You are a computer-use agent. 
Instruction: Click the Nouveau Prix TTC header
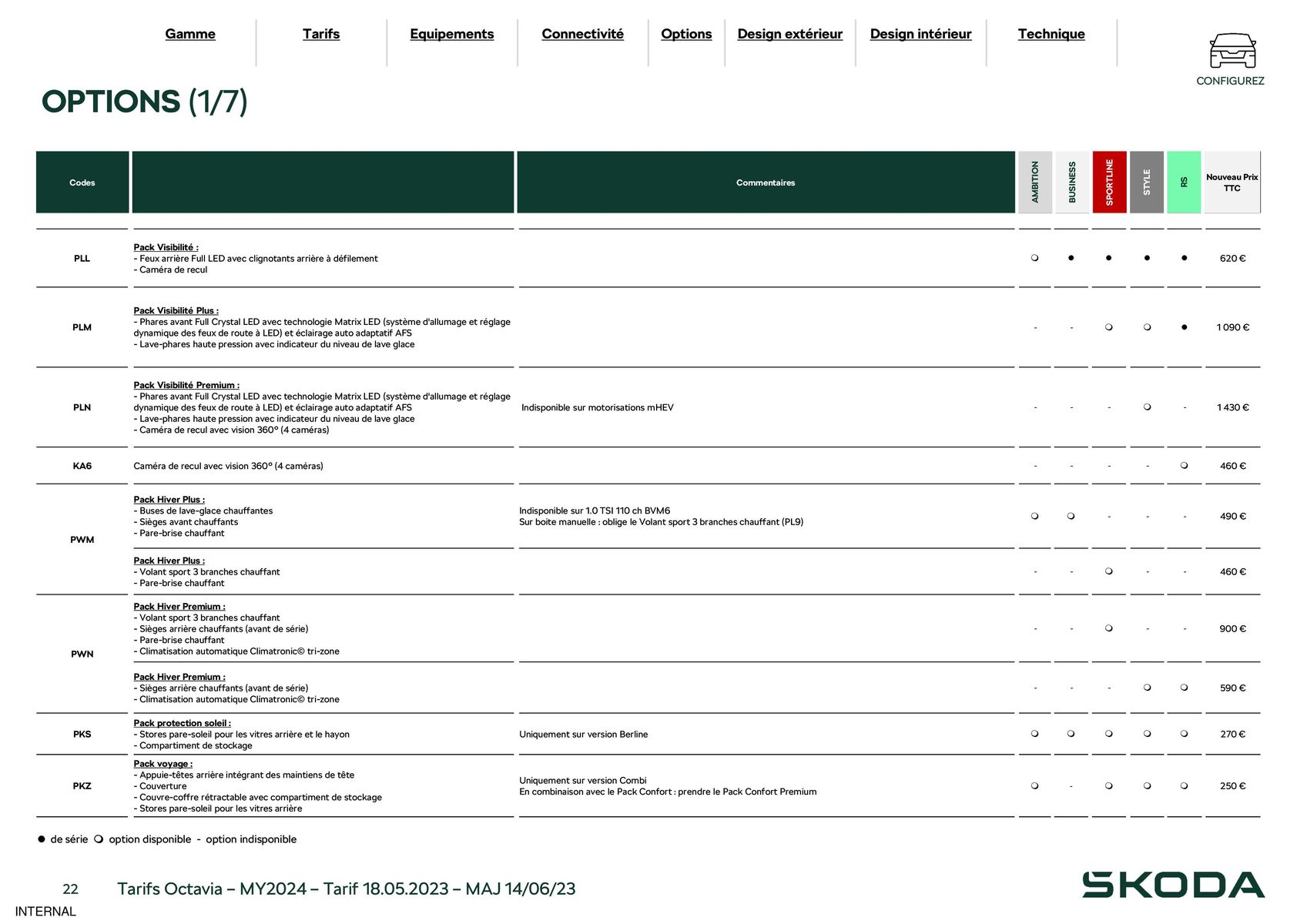pyautogui.click(x=1232, y=182)
